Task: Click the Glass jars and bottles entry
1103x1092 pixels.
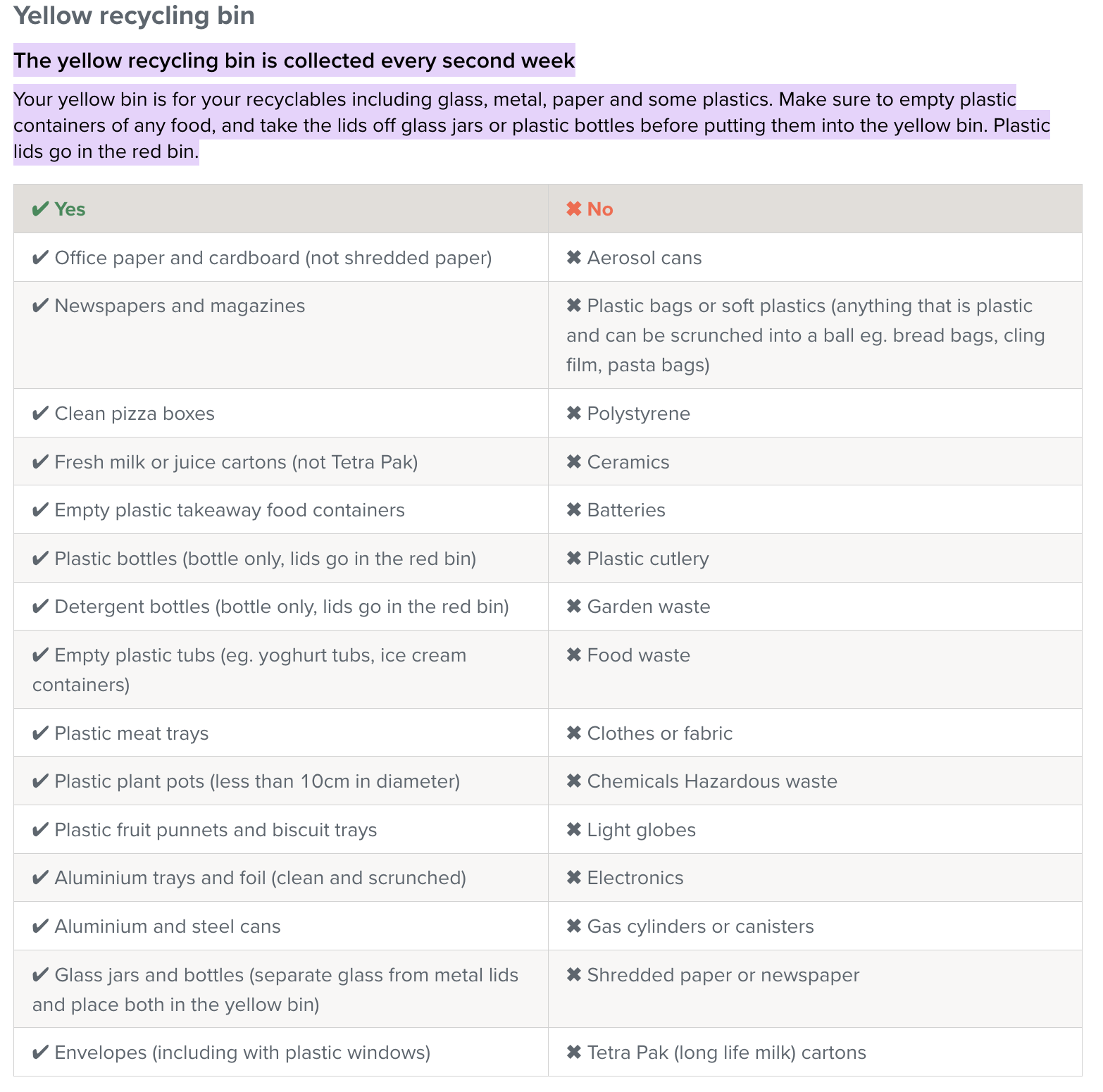Action: (x=275, y=990)
